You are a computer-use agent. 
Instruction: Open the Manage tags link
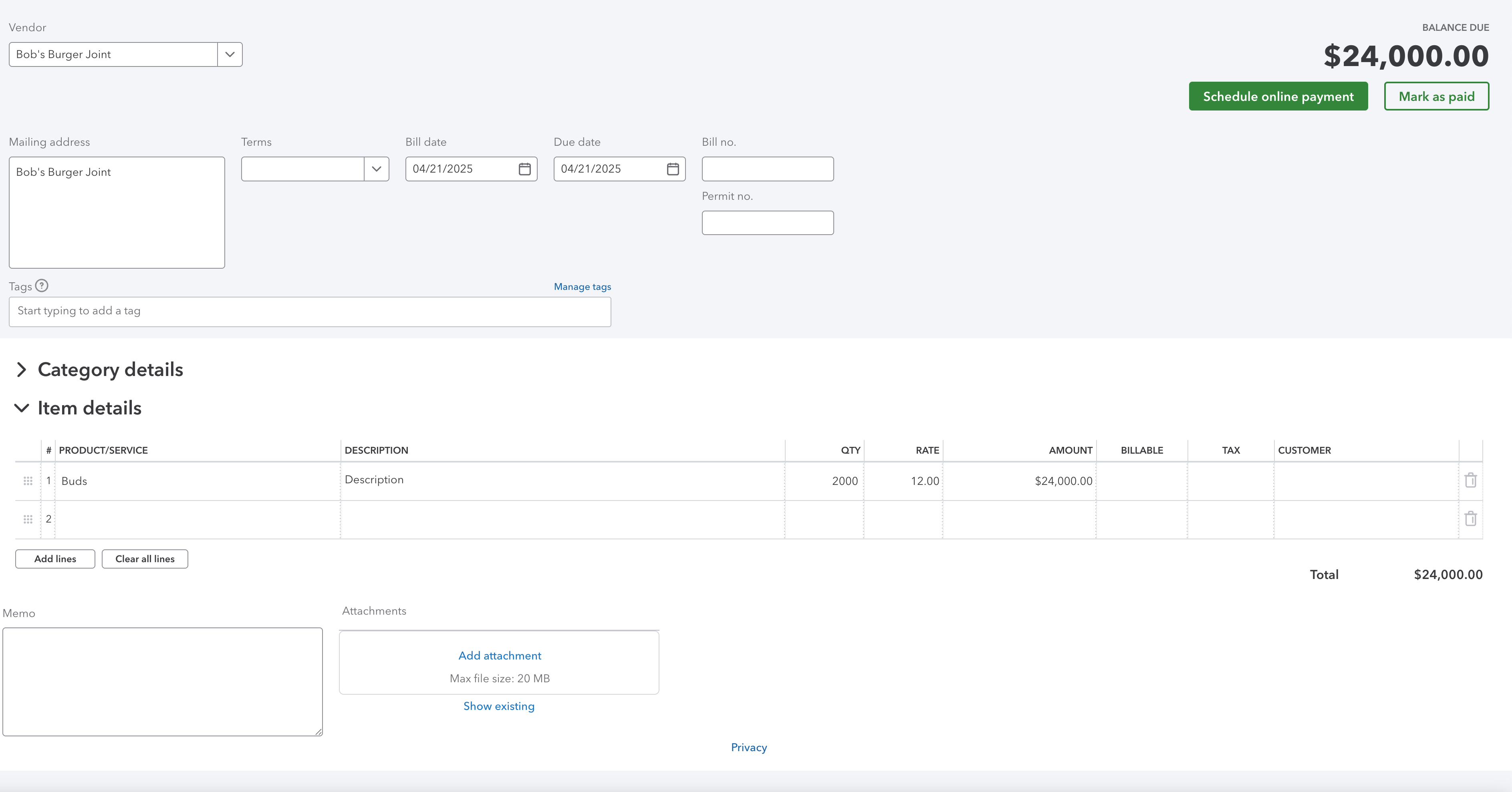[582, 287]
